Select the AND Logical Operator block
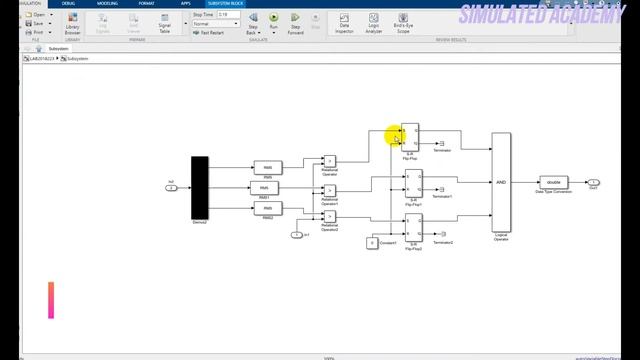Viewport: 640px width, 360px height. 501,182
